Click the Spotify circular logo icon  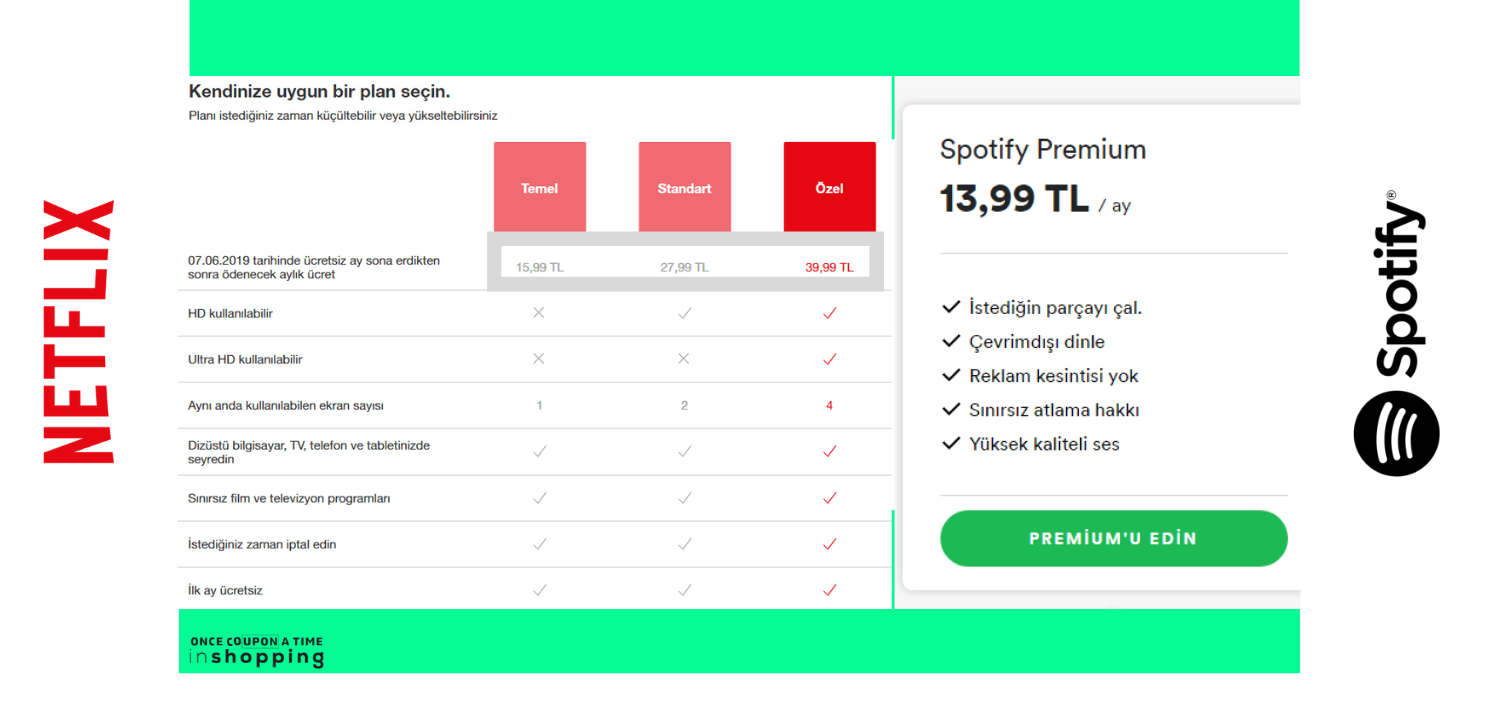1397,433
